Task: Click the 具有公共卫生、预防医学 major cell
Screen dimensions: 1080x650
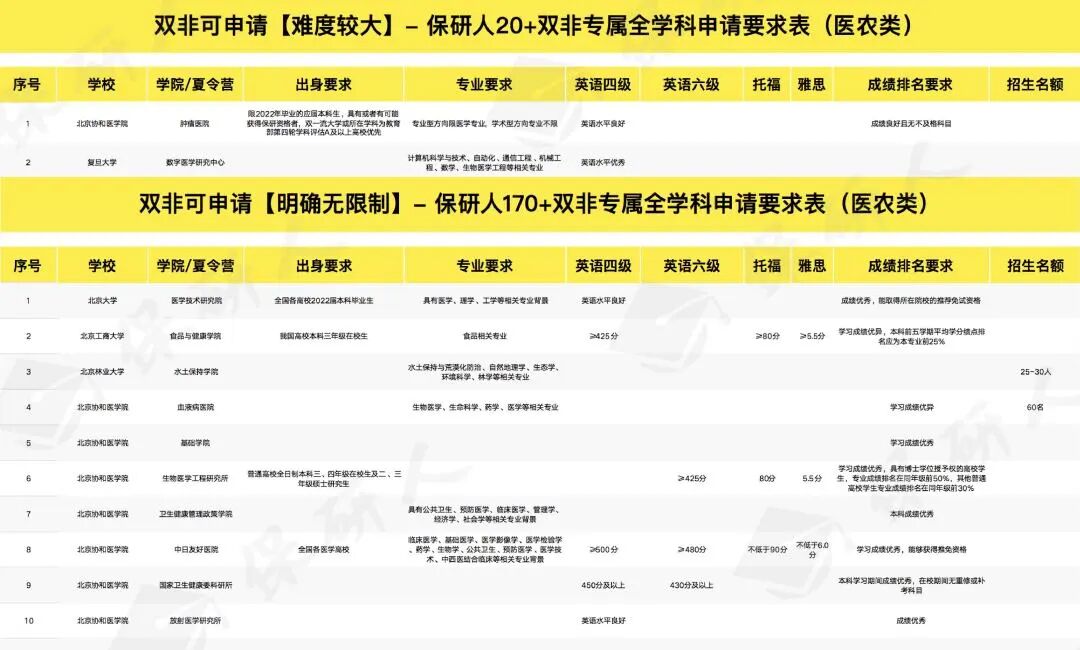Action: point(485,514)
